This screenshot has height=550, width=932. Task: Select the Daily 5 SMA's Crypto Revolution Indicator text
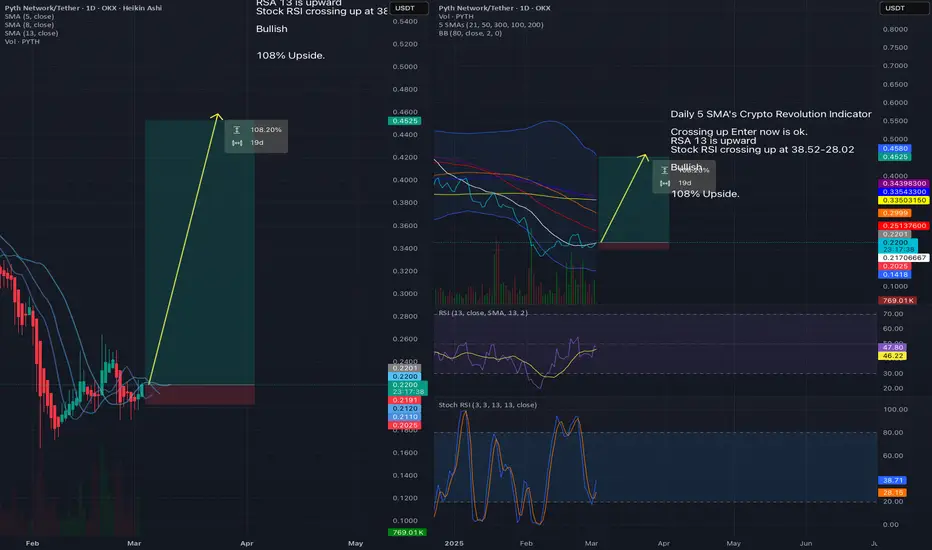pos(771,114)
